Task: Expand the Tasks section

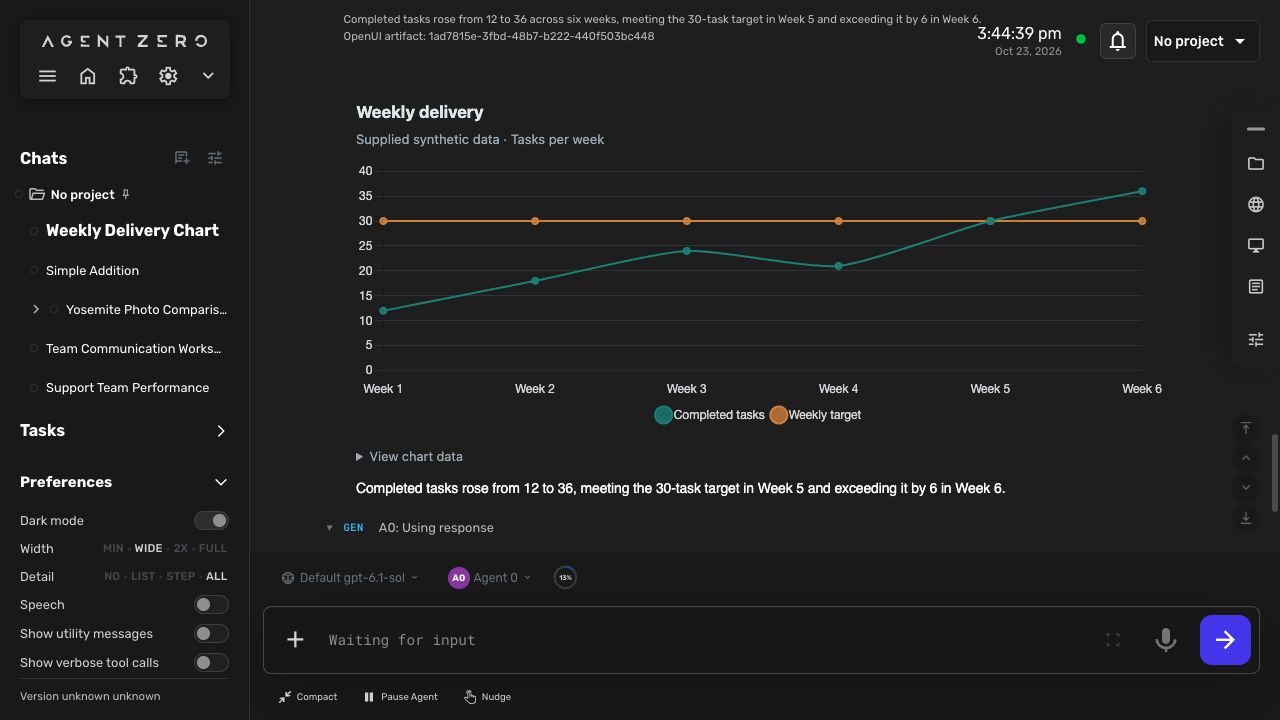Action: pyautogui.click(x=221, y=431)
